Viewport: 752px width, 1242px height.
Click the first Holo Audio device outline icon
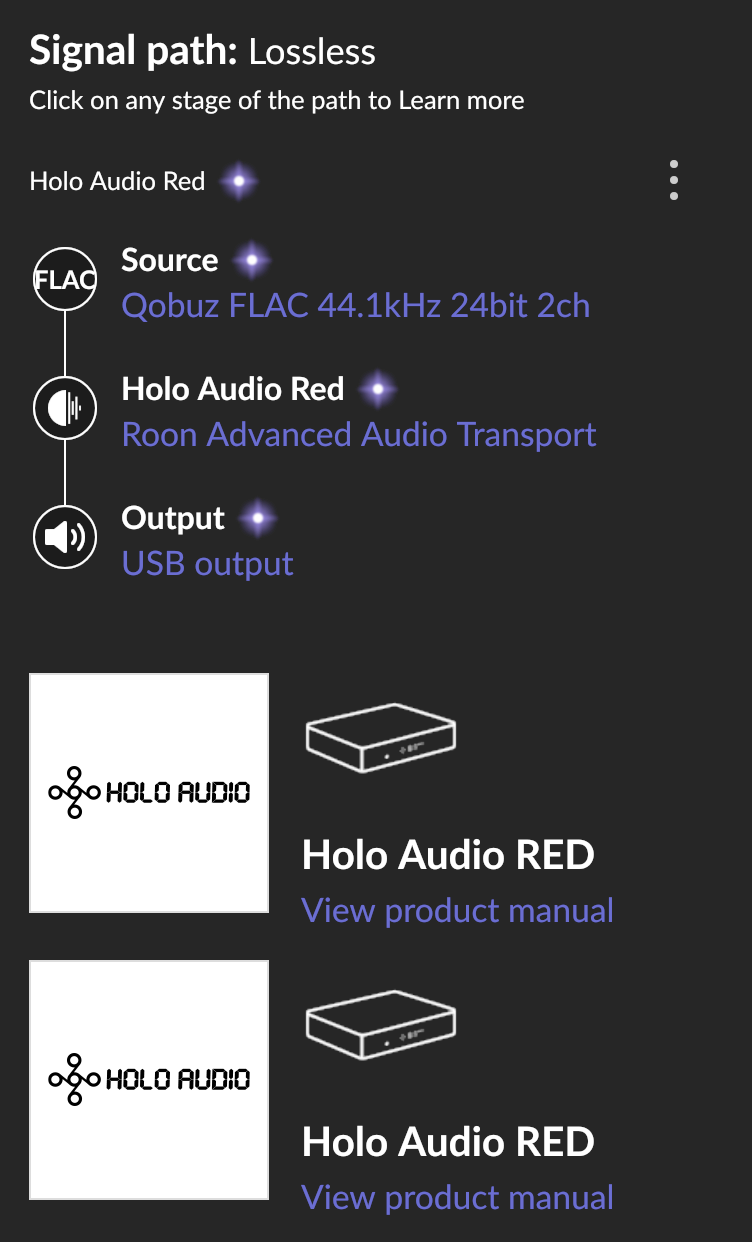click(380, 741)
